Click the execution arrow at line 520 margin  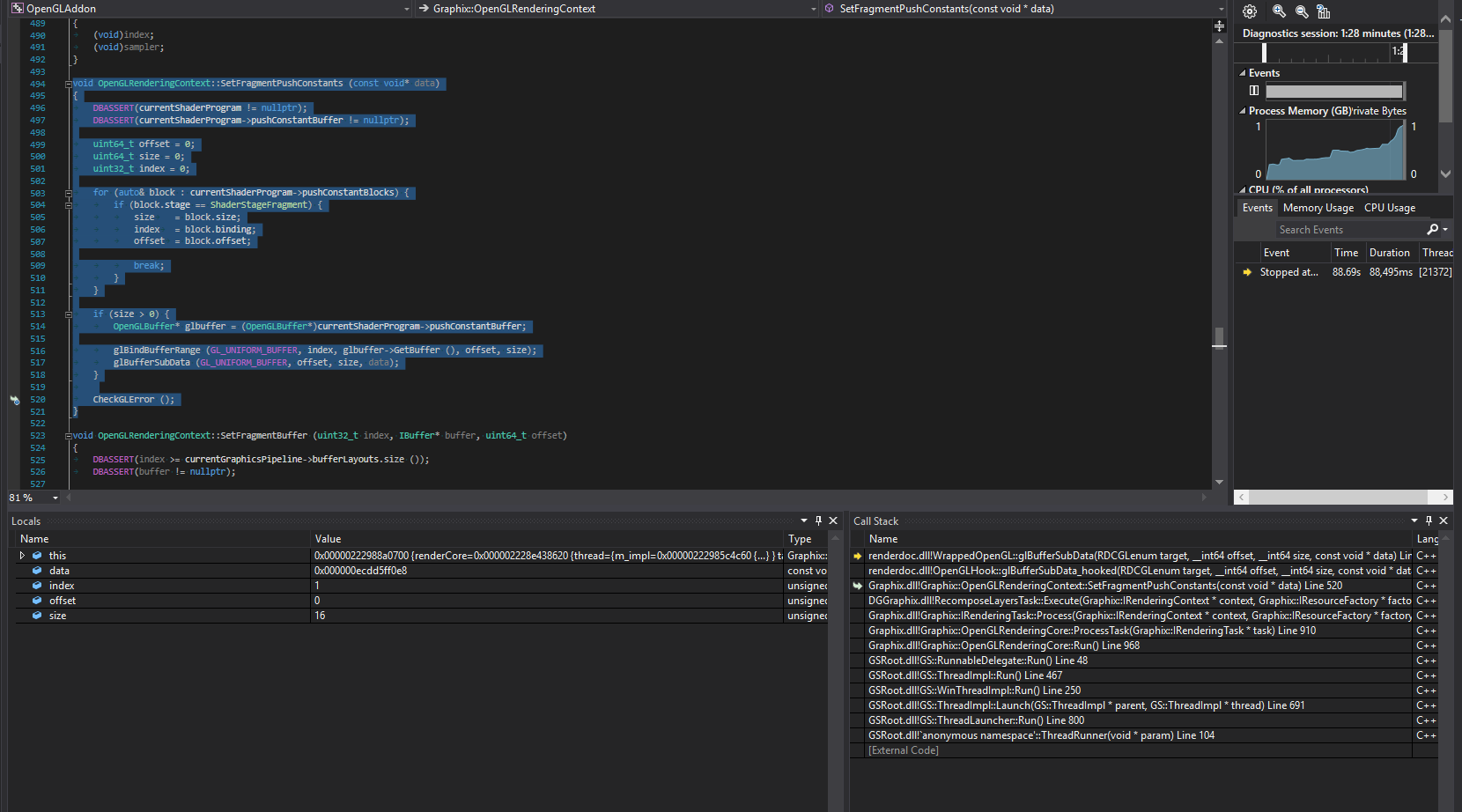(x=15, y=400)
